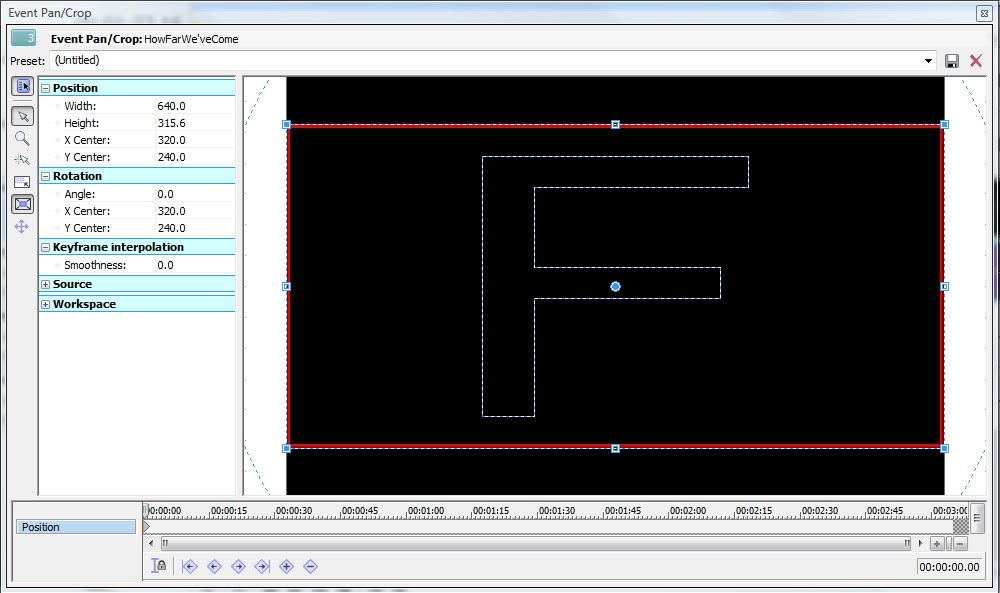
Task: Toggle the Show Properties button
Action: pos(23,86)
